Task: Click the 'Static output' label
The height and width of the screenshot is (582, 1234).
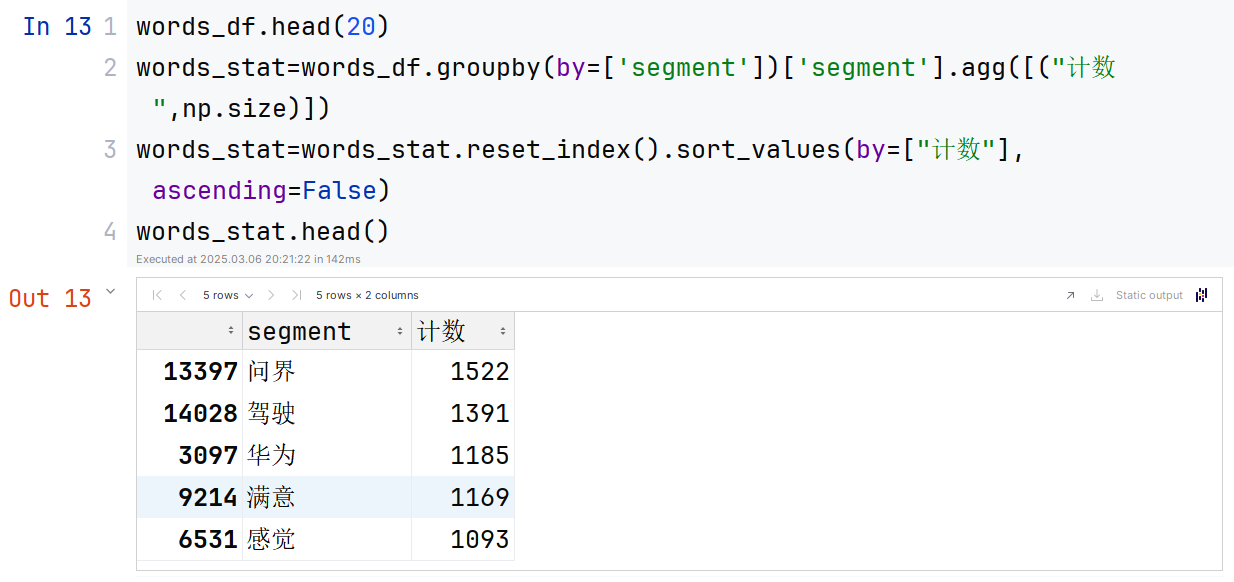Action: (1149, 295)
